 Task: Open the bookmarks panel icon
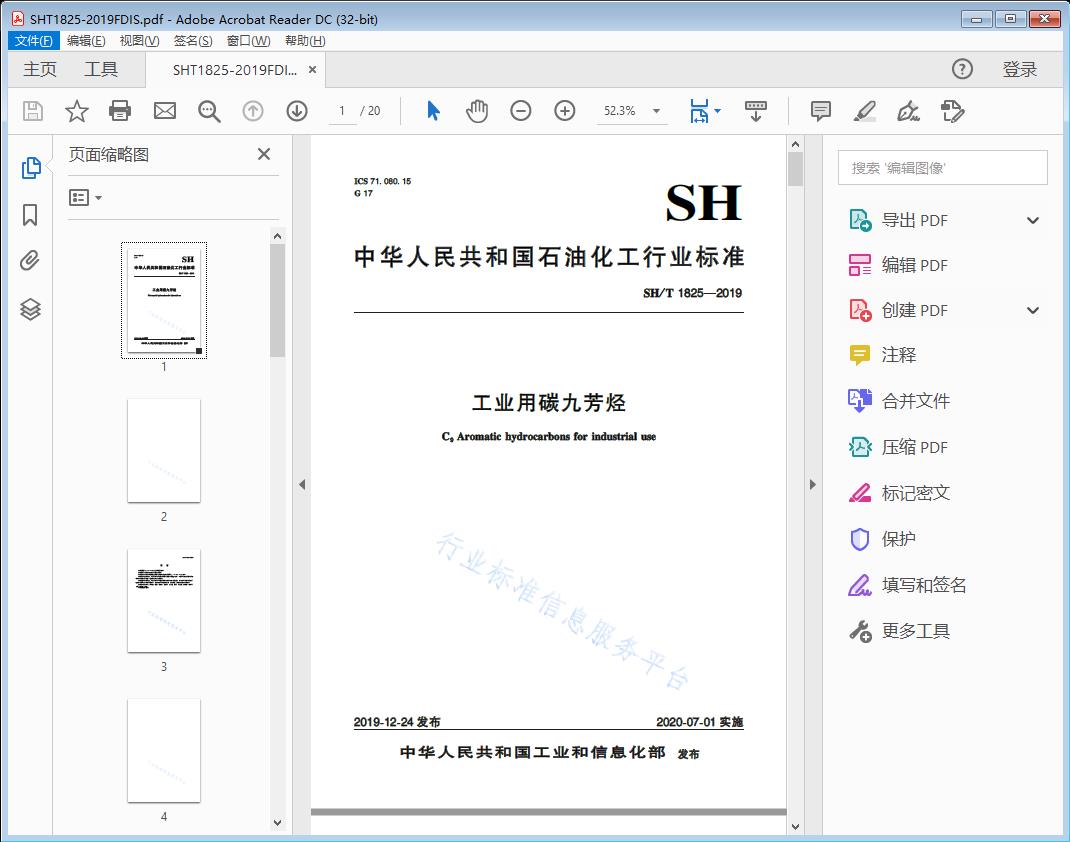click(x=30, y=215)
